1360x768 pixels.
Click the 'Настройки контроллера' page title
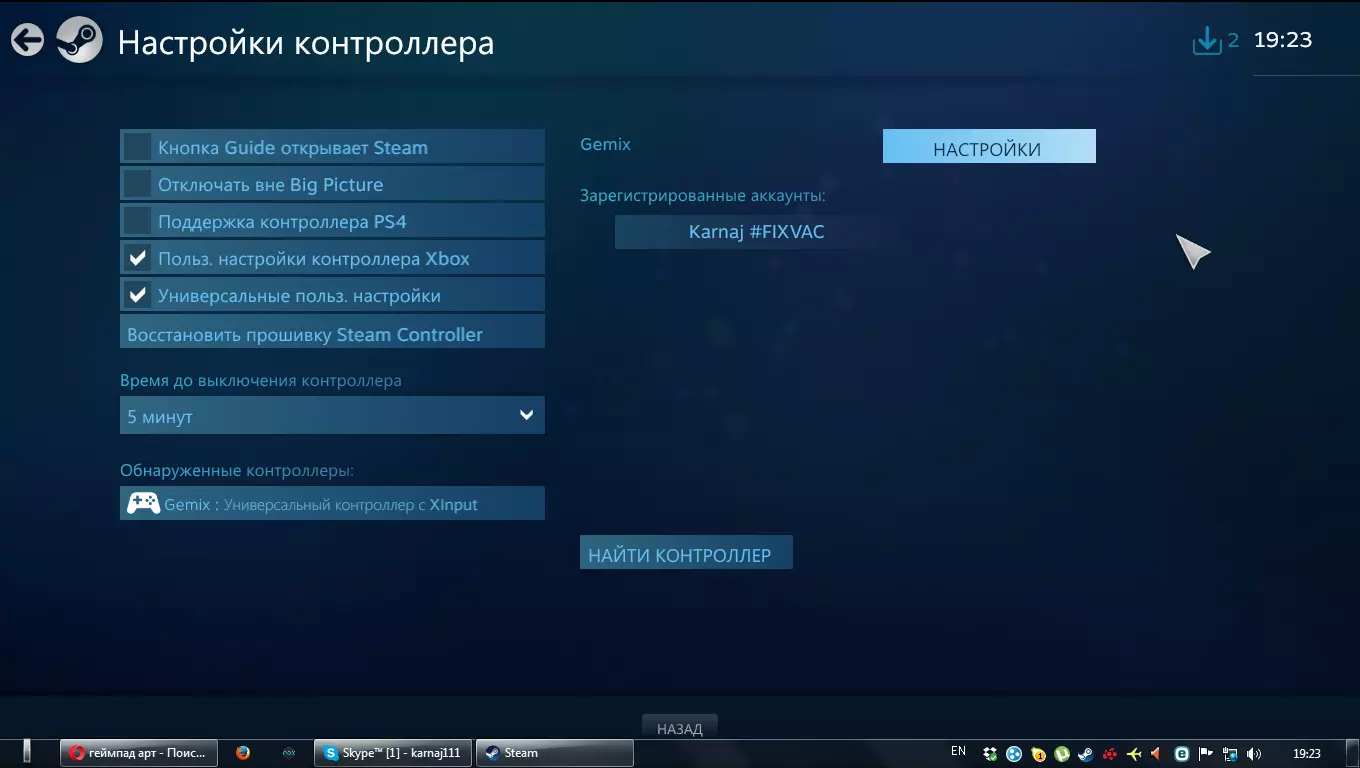coord(306,43)
